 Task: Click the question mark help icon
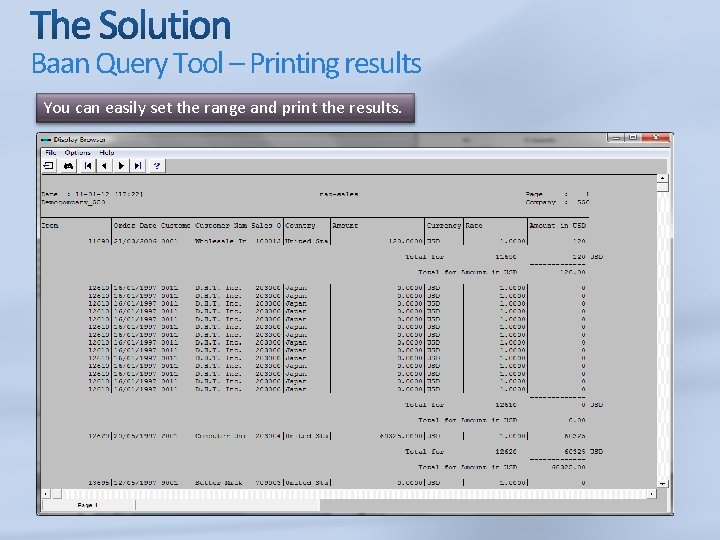pos(157,166)
